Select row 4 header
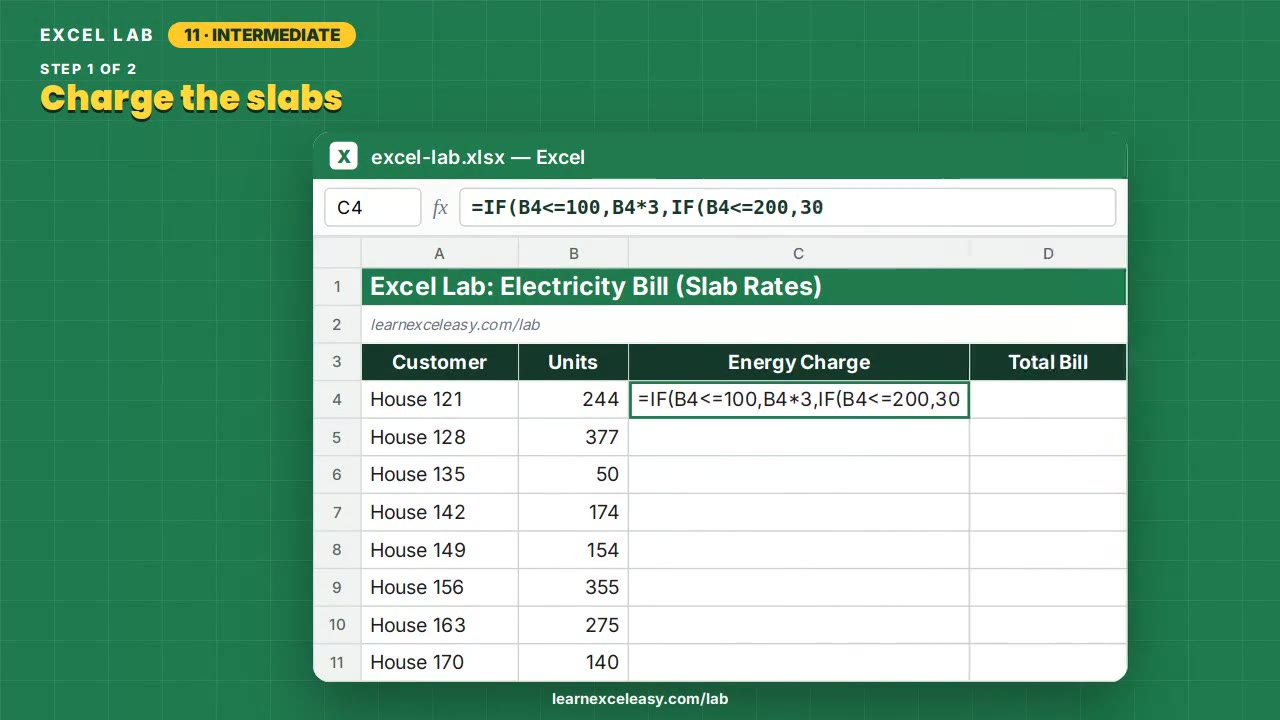Screen dimensions: 1280x720 pyautogui.click(x=337, y=400)
